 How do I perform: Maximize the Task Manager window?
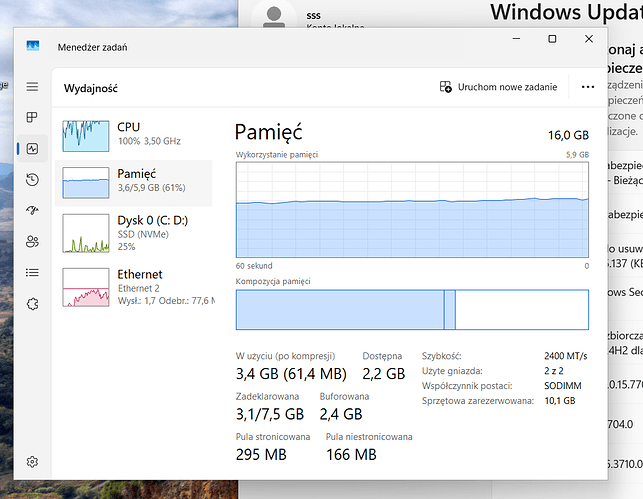[x=552, y=39]
